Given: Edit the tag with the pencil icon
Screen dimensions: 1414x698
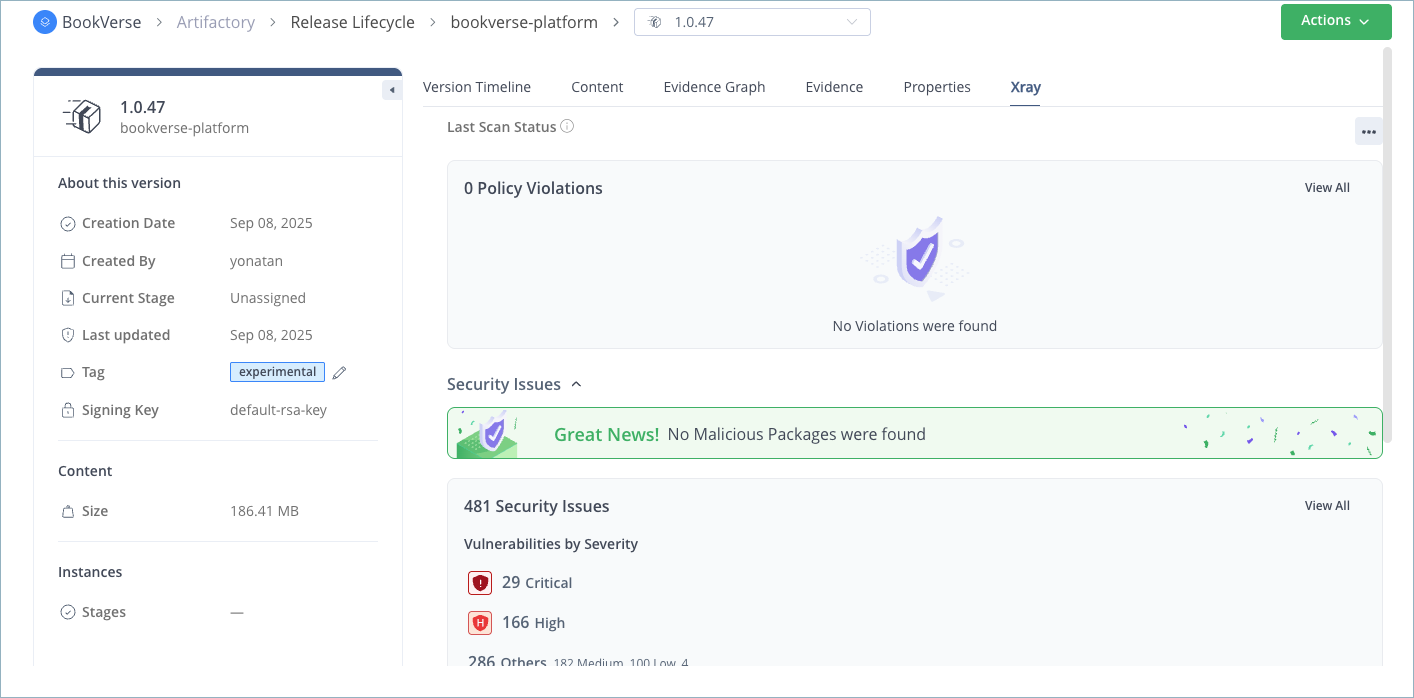Looking at the screenshot, I should pyautogui.click(x=340, y=372).
